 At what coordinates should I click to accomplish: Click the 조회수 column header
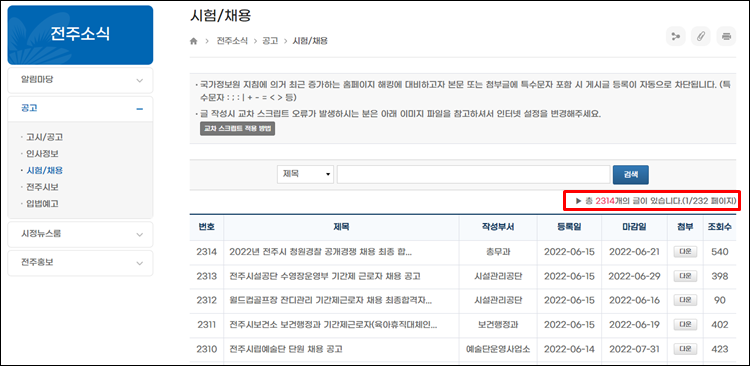[719, 227]
